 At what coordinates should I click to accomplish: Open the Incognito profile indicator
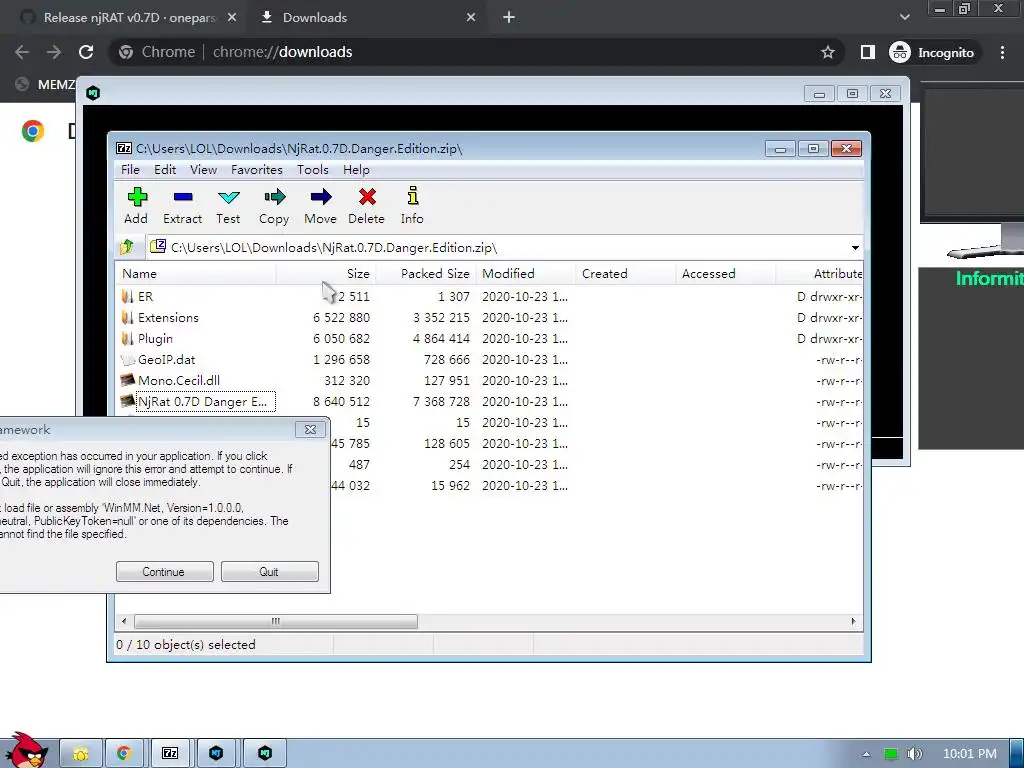point(932,52)
